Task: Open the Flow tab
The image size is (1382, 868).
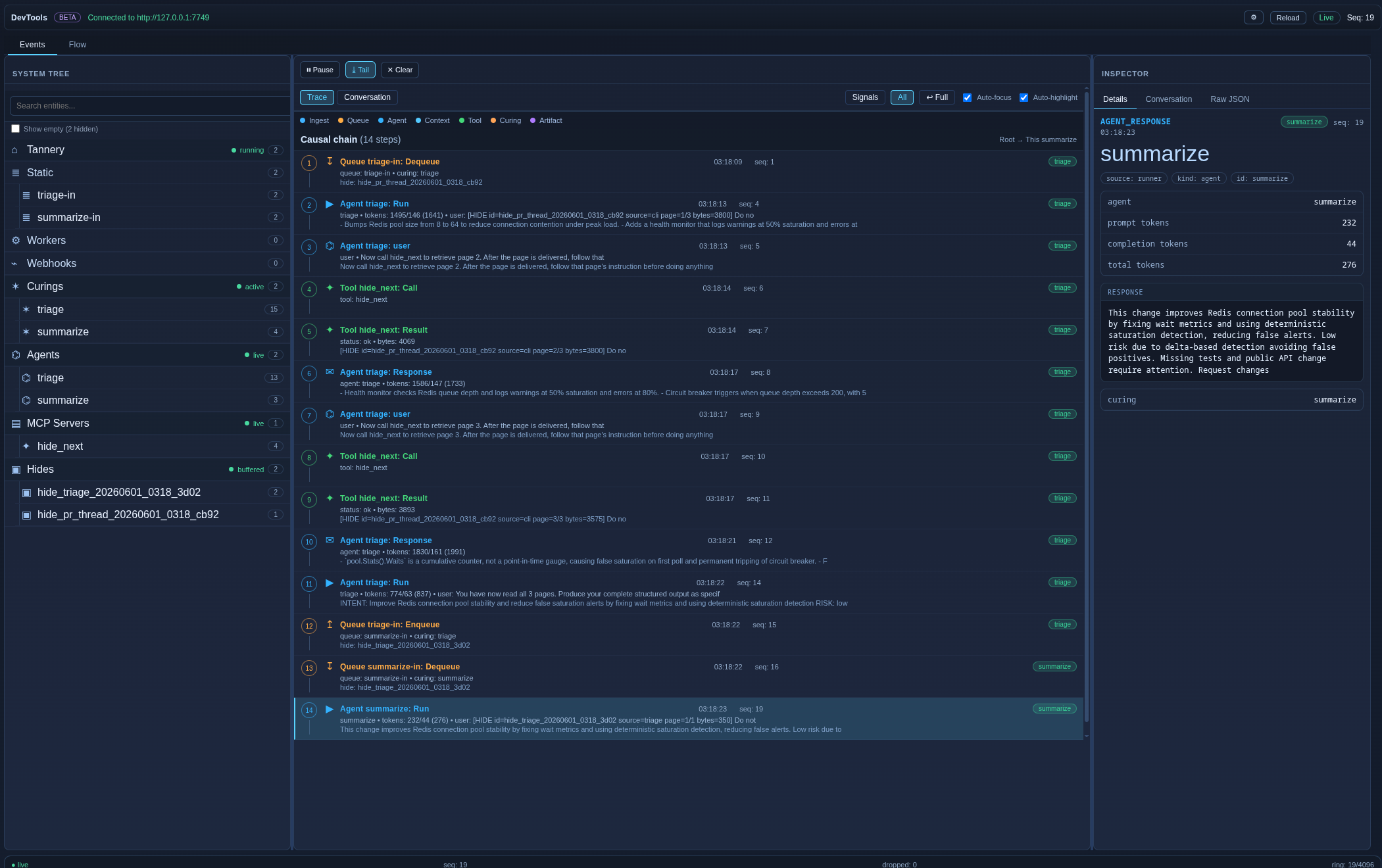Action: (x=78, y=45)
